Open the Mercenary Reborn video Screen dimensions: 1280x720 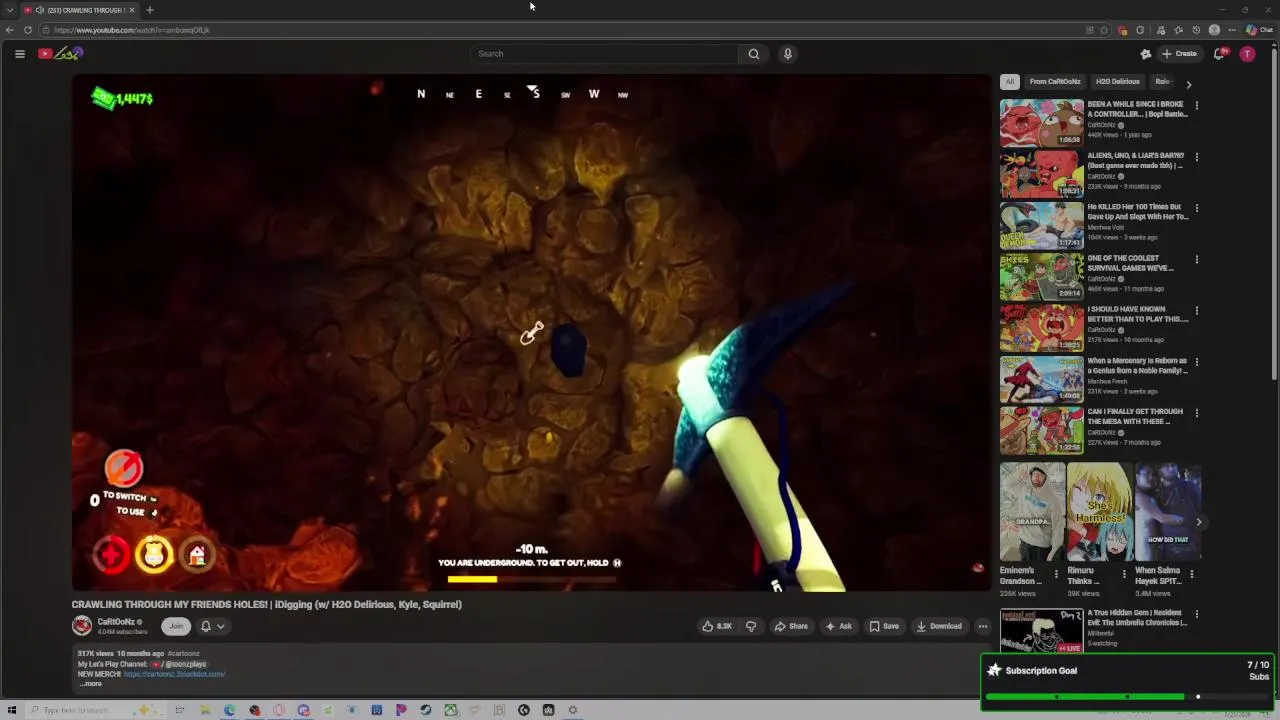[1042, 379]
